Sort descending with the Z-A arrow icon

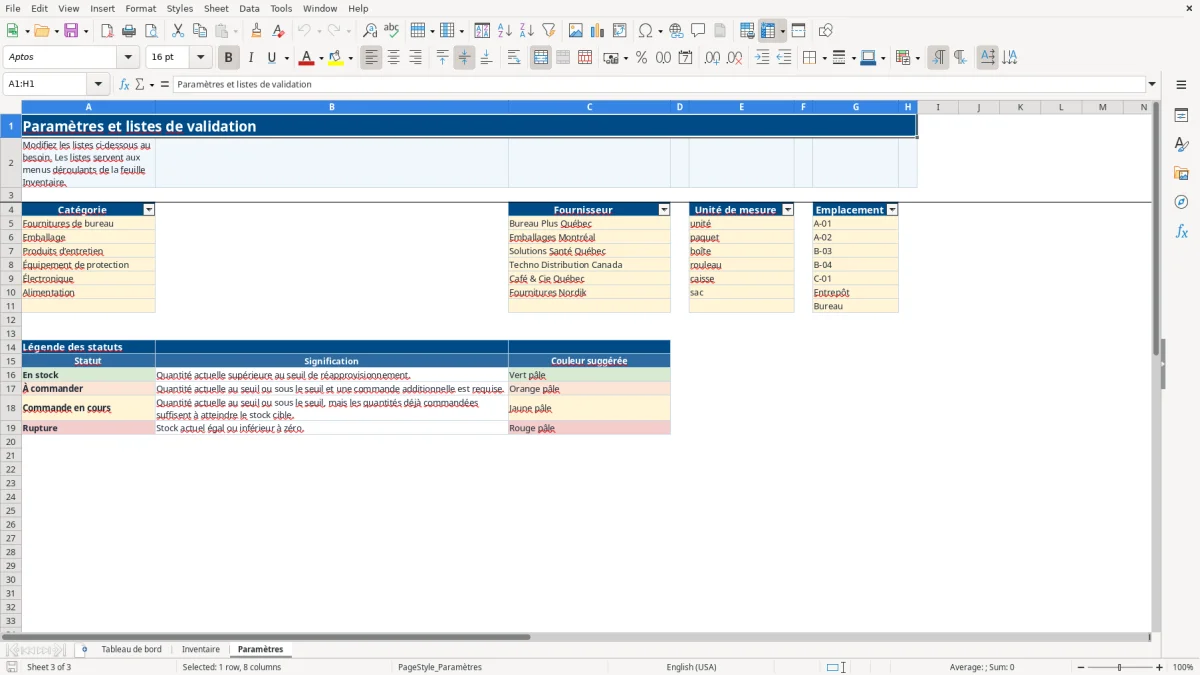click(x=527, y=31)
